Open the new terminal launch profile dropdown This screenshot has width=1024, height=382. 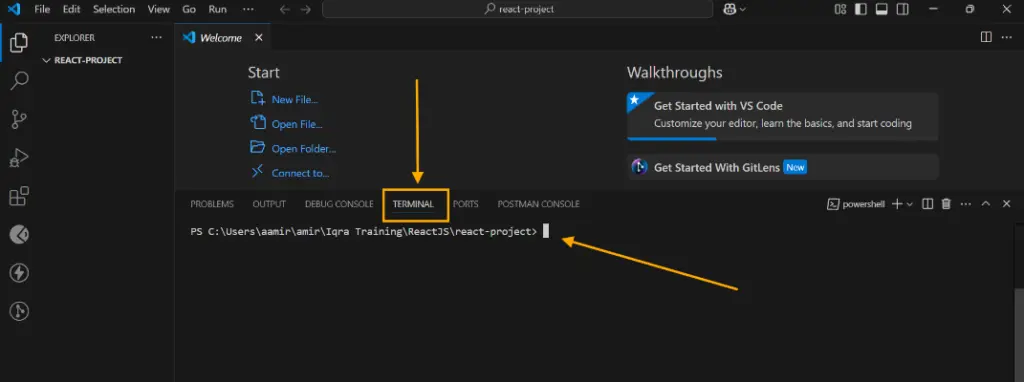point(910,204)
